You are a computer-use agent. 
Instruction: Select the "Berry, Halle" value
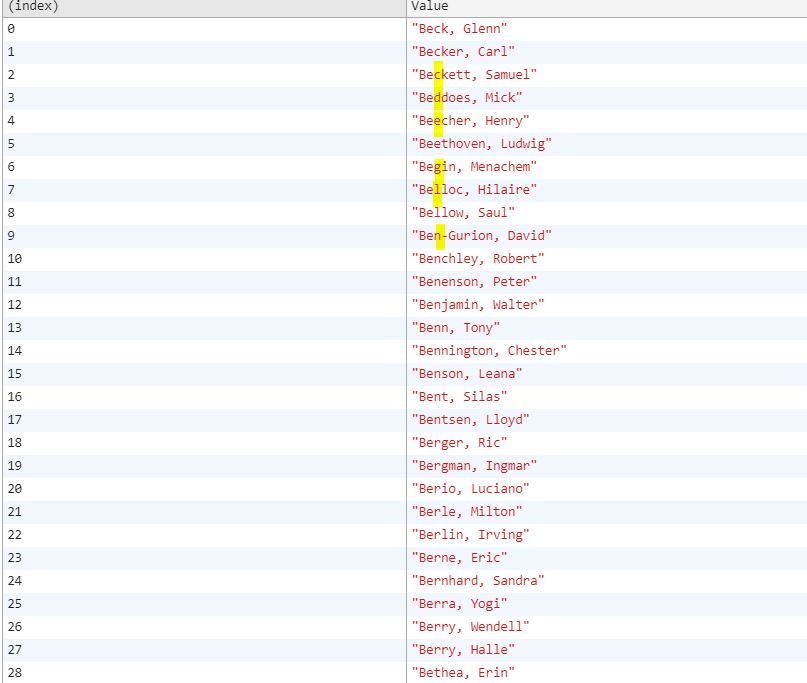click(463, 650)
